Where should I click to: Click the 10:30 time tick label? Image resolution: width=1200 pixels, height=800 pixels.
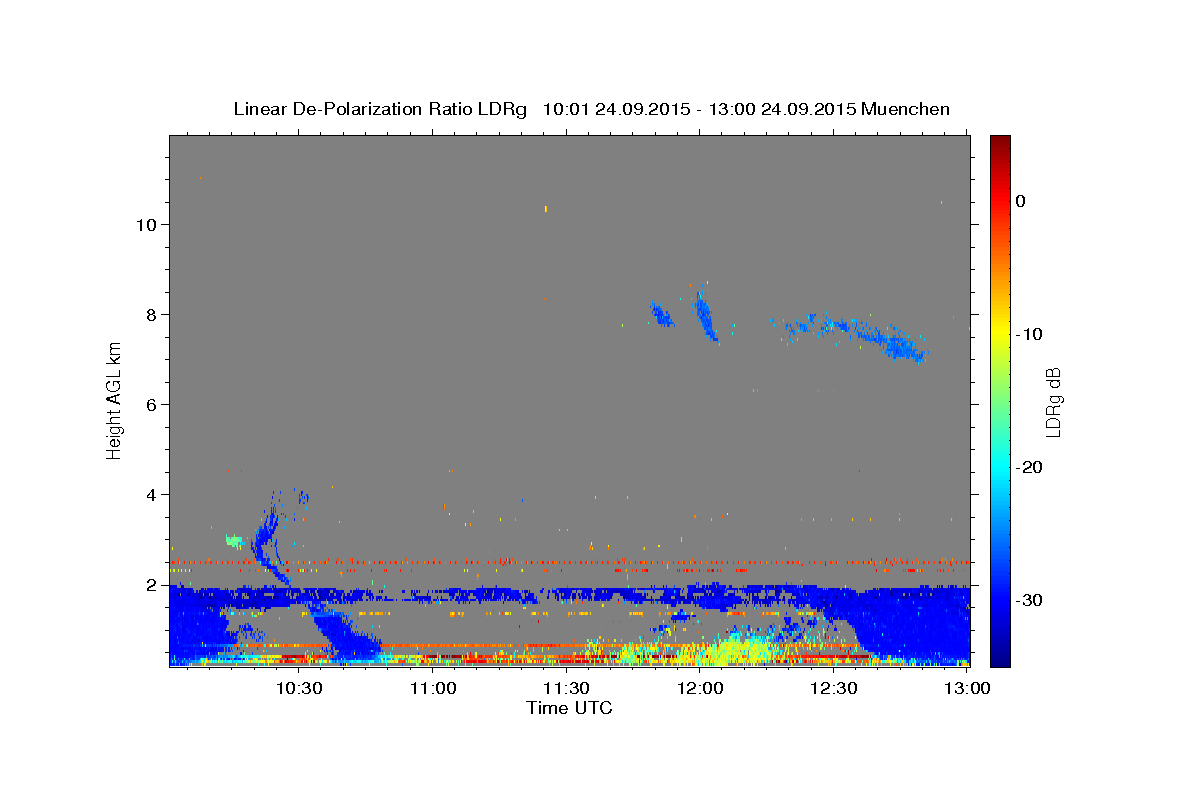tap(298, 688)
